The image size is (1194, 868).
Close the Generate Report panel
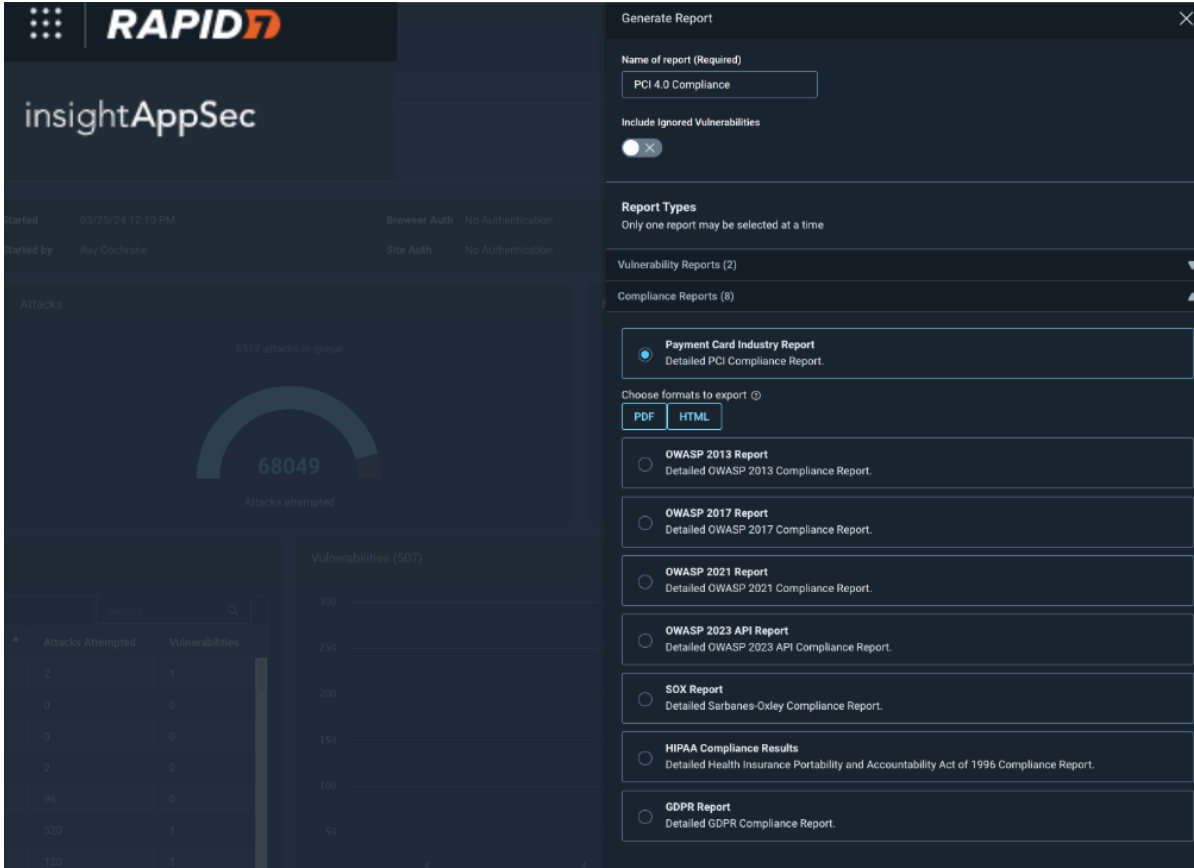click(x=1185, y=19)
